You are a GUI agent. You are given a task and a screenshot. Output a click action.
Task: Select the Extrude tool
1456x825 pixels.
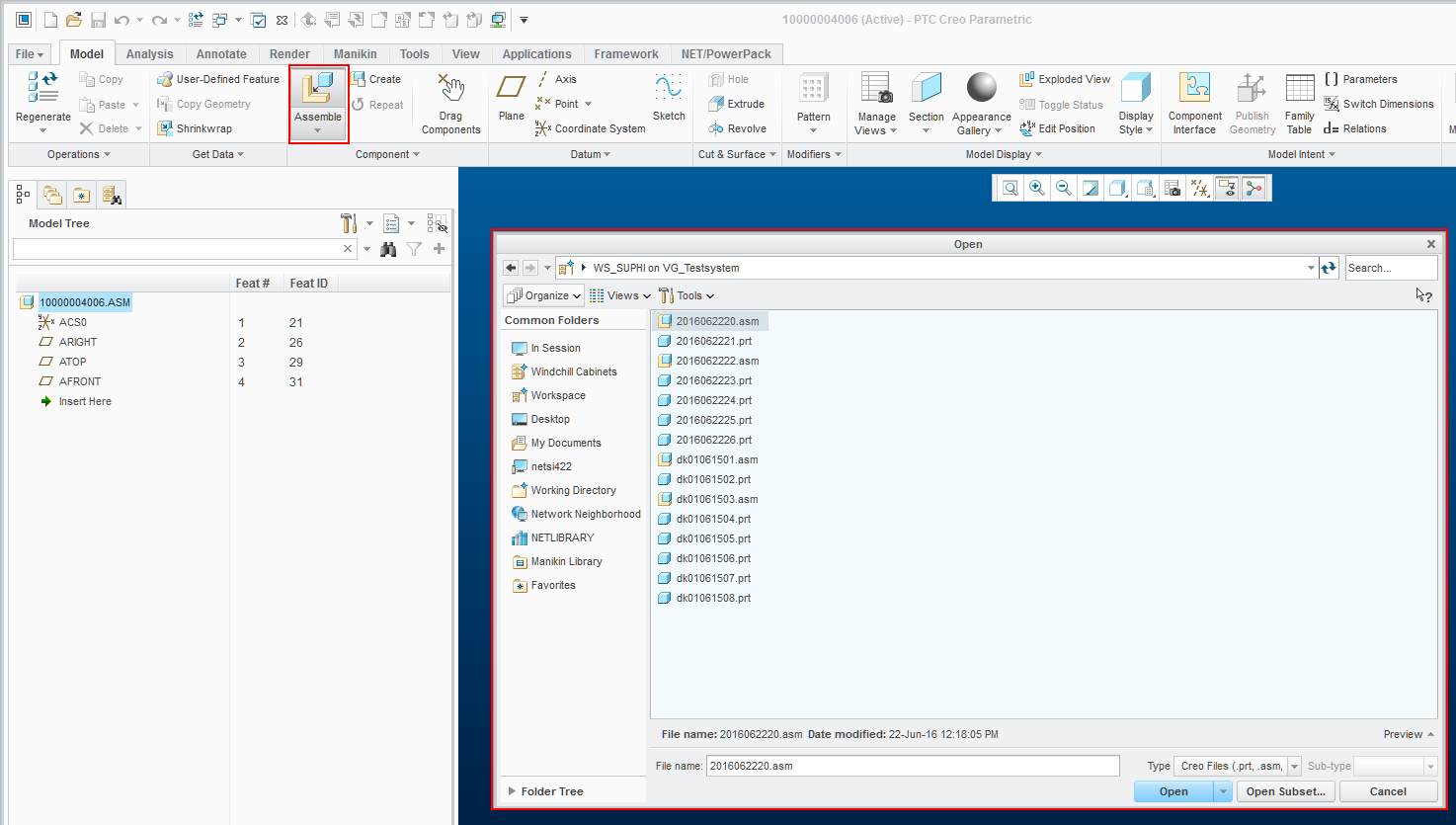(x=737, y=104)
